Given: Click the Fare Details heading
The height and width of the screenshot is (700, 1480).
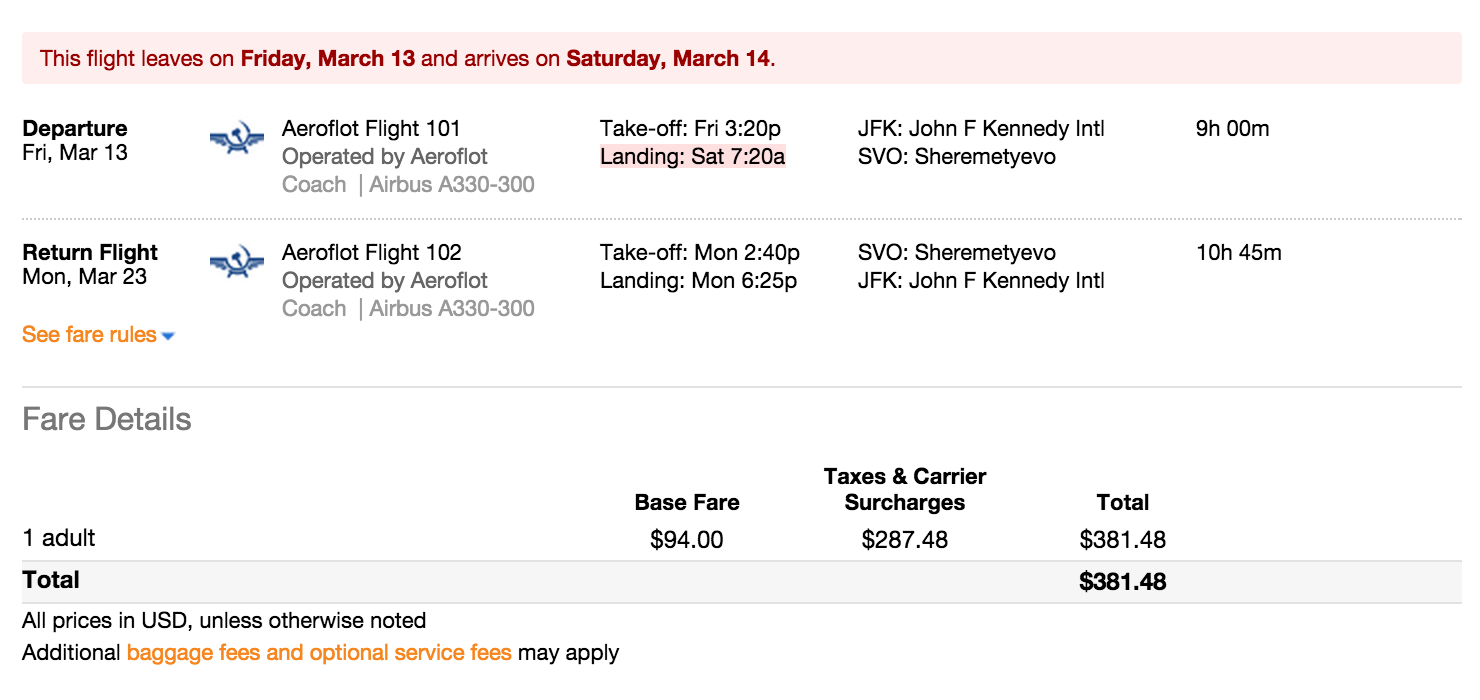Looking at the screenshot, I should coord(107,419).
